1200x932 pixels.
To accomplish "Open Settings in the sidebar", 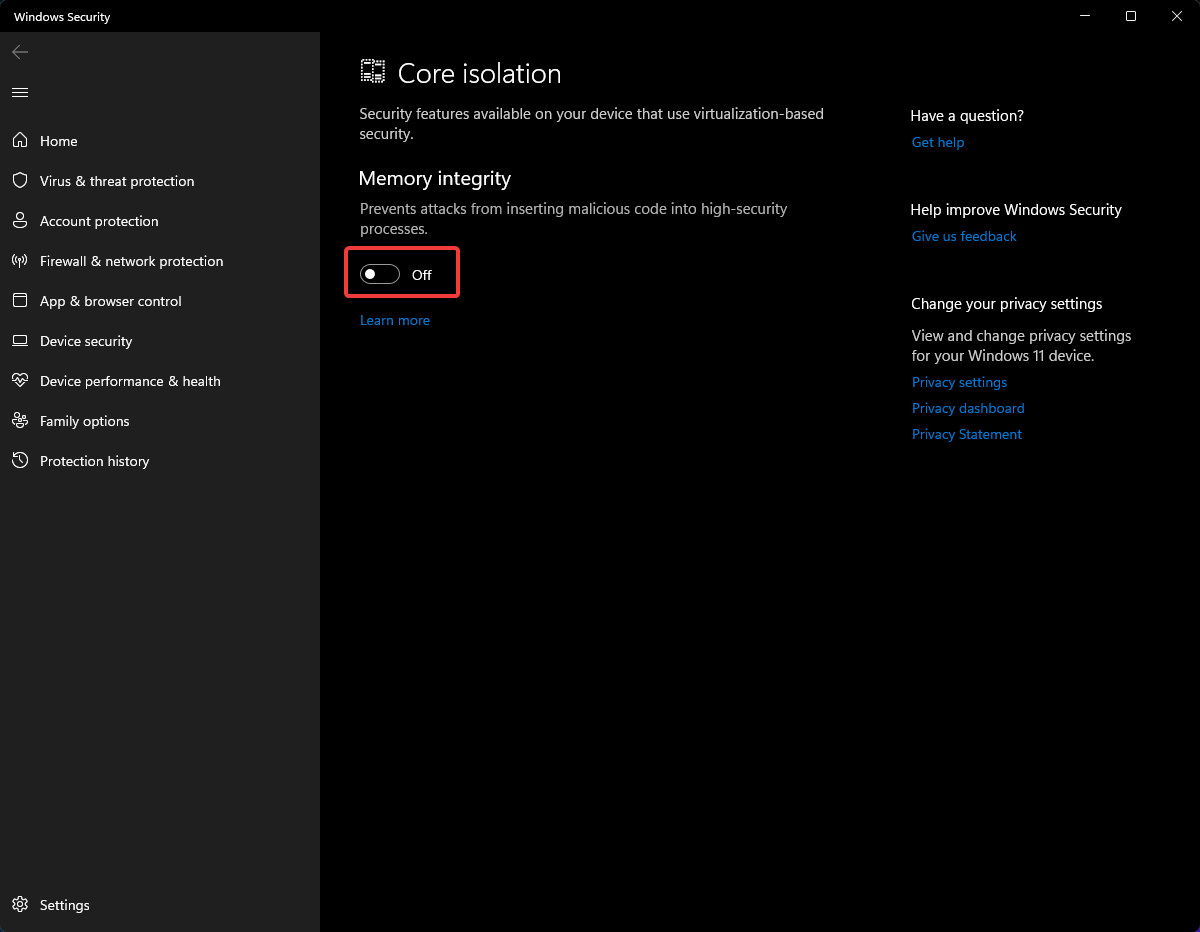I will (x=160, y=905).
